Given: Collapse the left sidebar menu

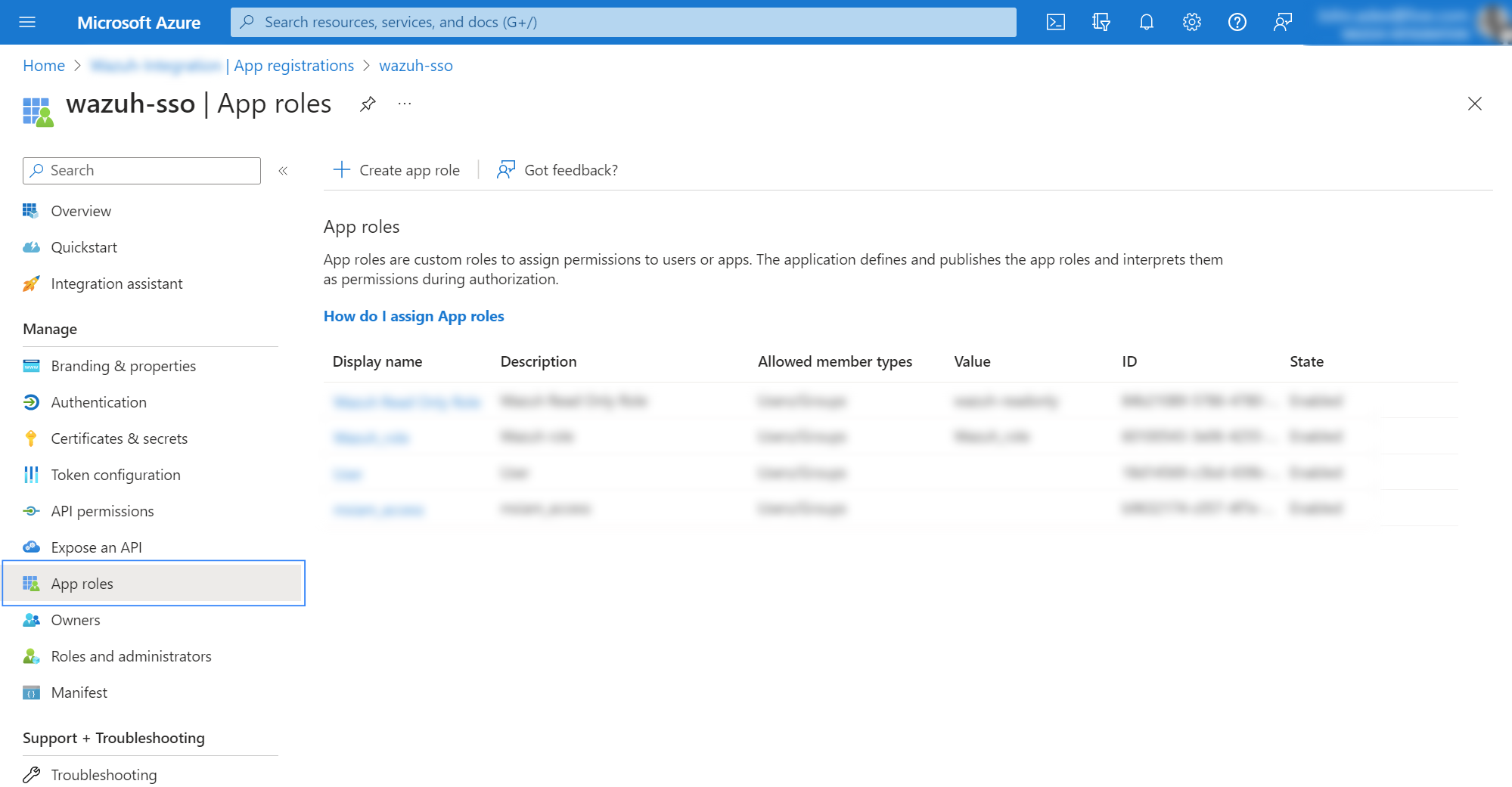Looking at the screenshot, I should tap(283, 171).
